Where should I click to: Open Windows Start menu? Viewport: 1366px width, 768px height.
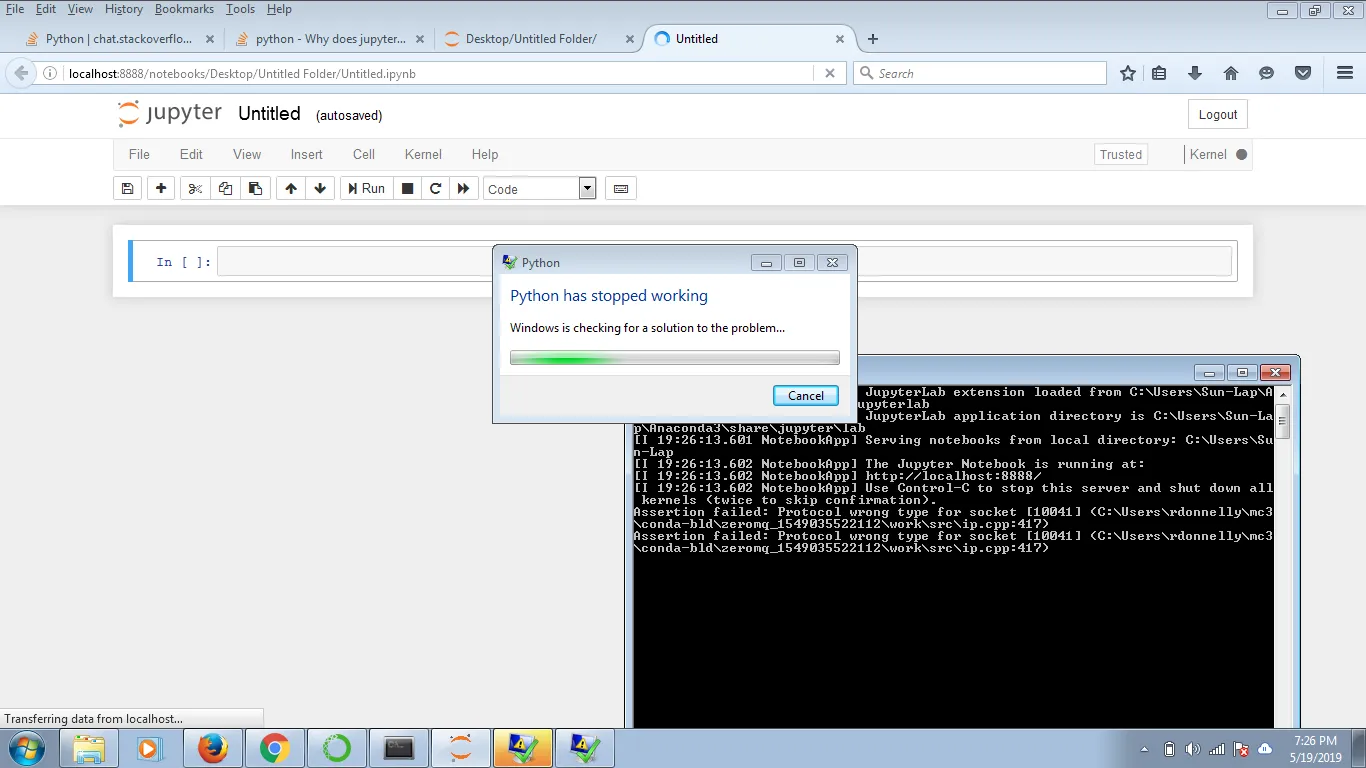(x=25, y=747)
